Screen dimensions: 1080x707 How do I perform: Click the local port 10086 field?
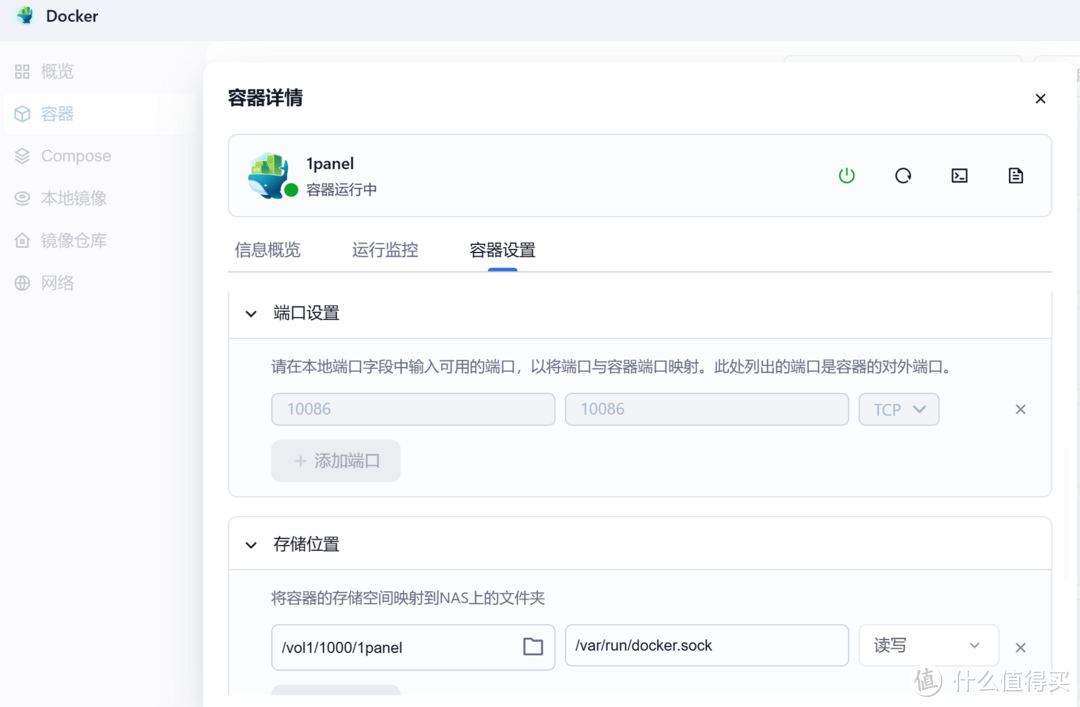413,409
